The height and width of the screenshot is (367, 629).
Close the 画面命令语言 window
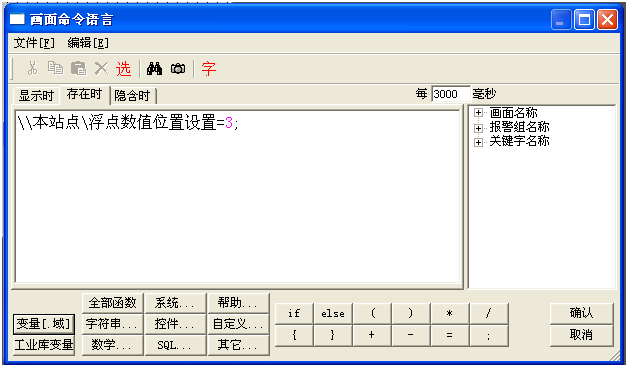607,19
